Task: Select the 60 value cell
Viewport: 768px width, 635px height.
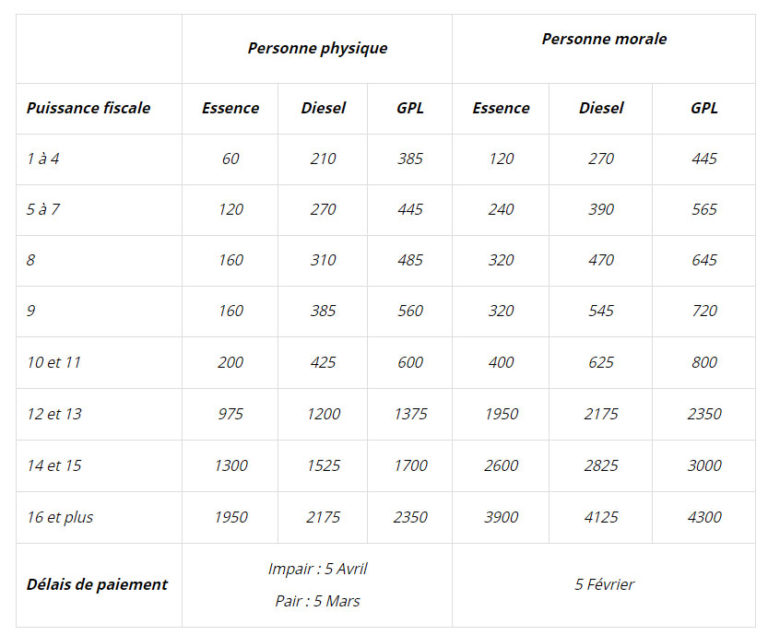Action: pos(230,159)
